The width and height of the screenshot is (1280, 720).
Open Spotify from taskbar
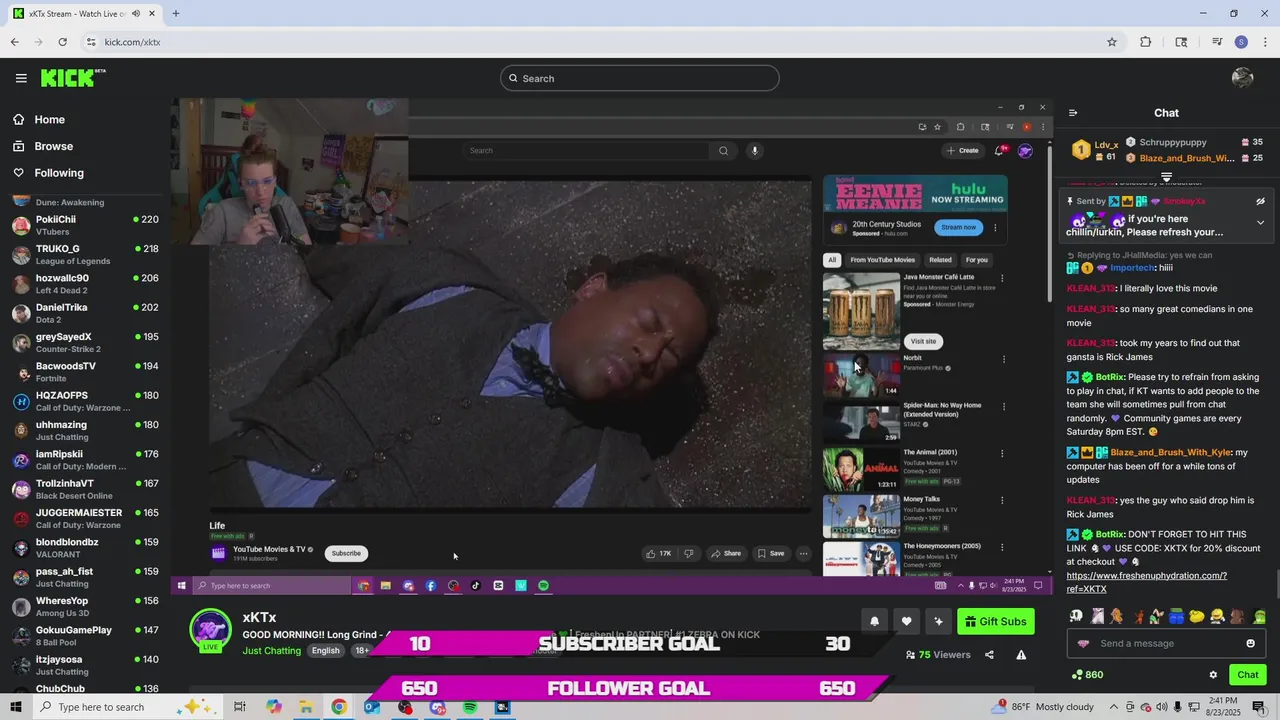click(x=470, y=707)
